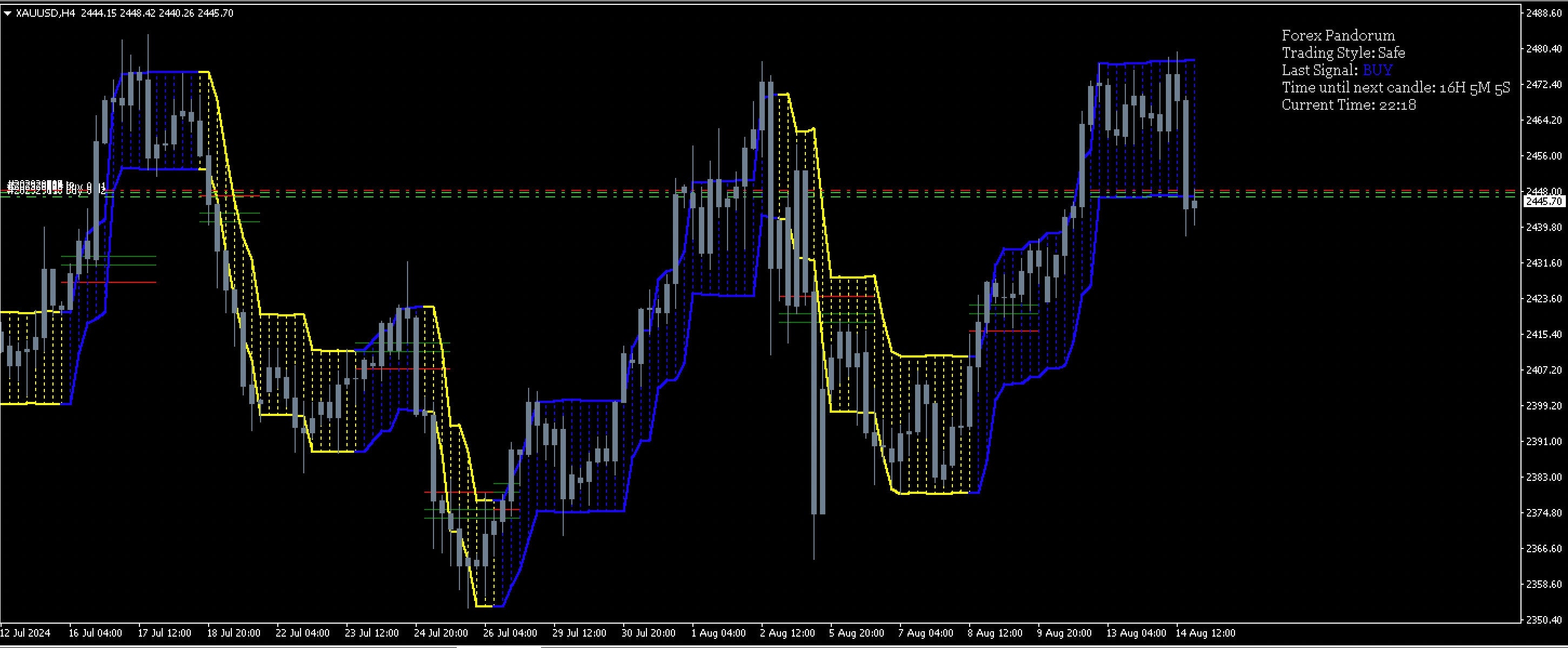Screen dimensions: 1568x648
Task: Click the 16 Jul 04:00 axis label
Action: [97, 632]
